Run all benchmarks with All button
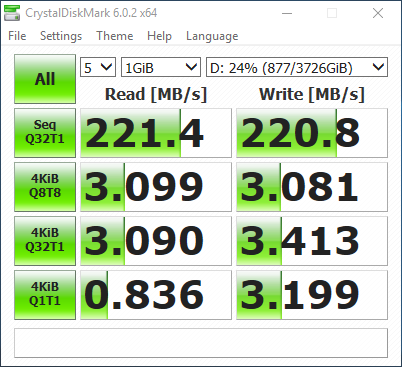The width and height of the screenshot is (402, 367). tap(45, 79)
